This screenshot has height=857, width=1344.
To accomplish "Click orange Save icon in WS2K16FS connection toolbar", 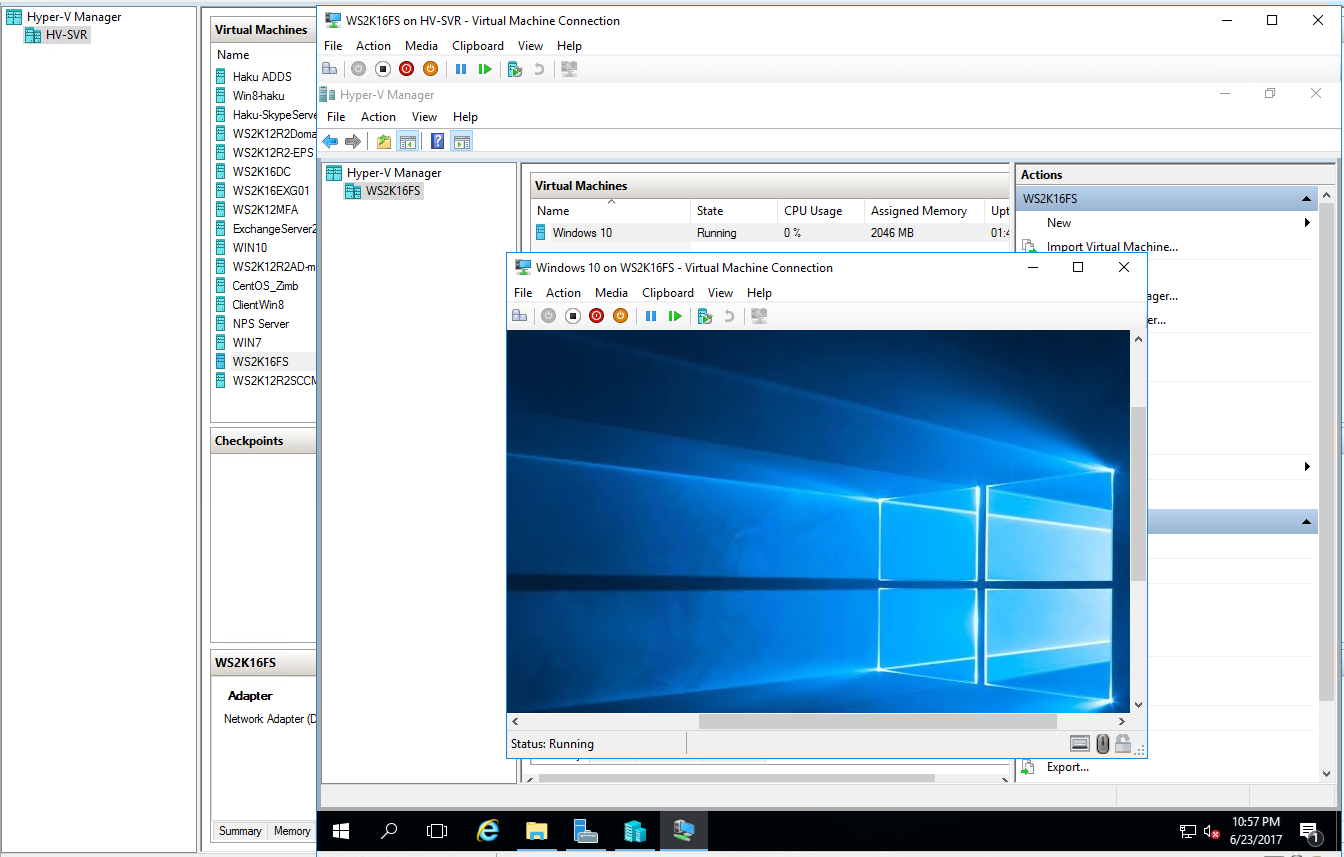I will pos(430,69).
